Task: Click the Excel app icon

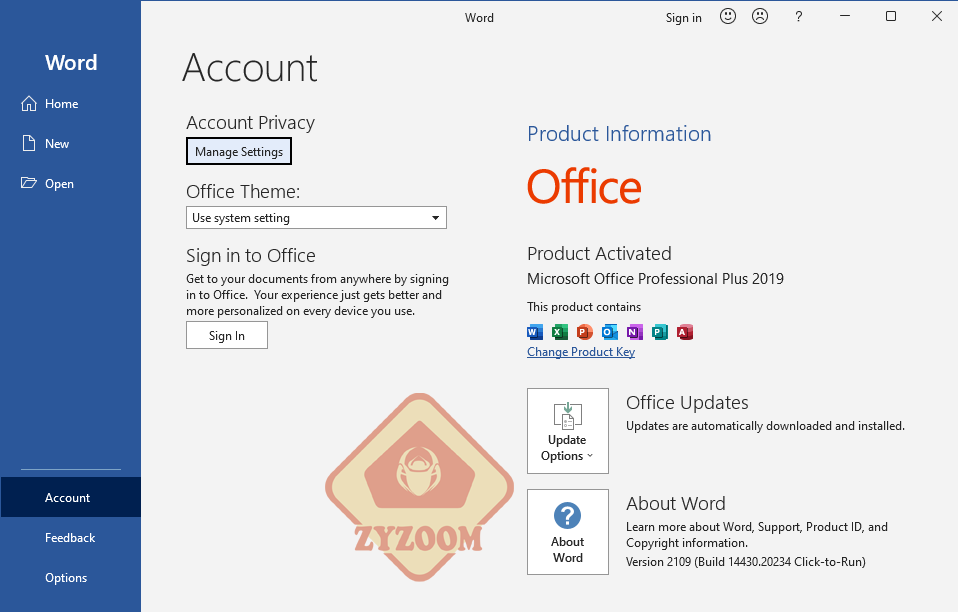Action: pos(560,332)
